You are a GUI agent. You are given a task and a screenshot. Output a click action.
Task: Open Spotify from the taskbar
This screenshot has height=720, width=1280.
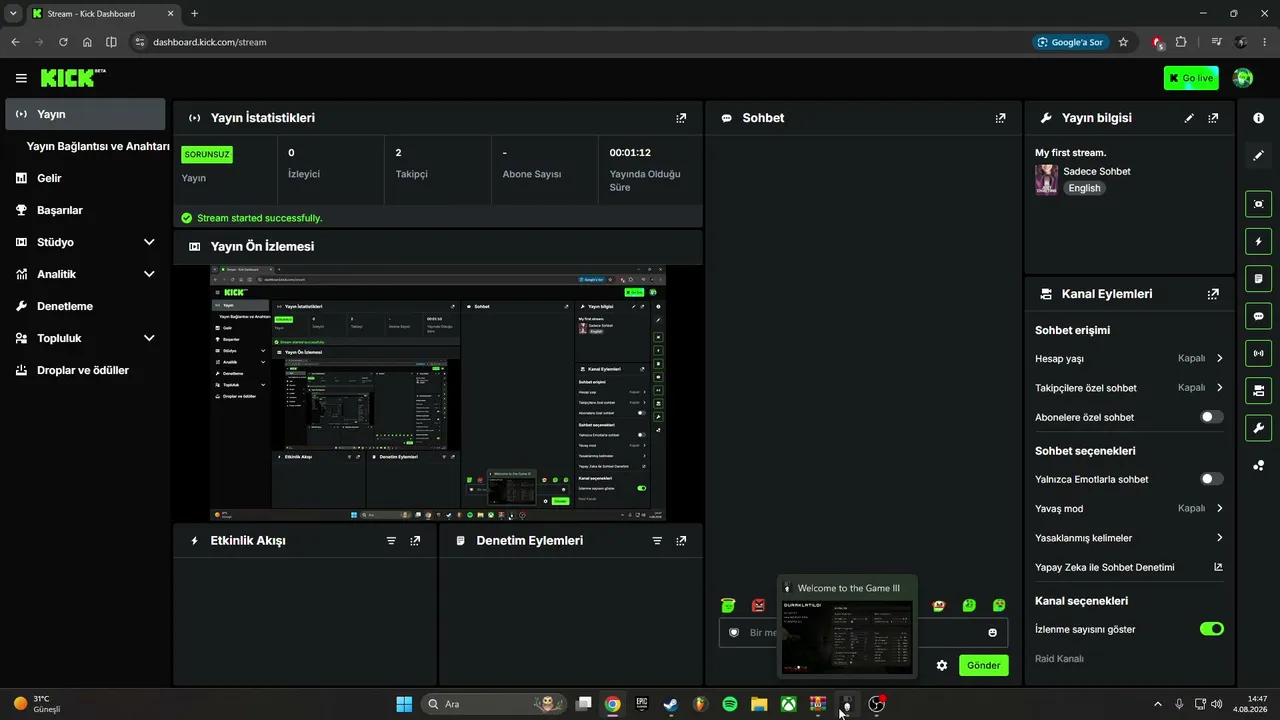coord(730,704)
